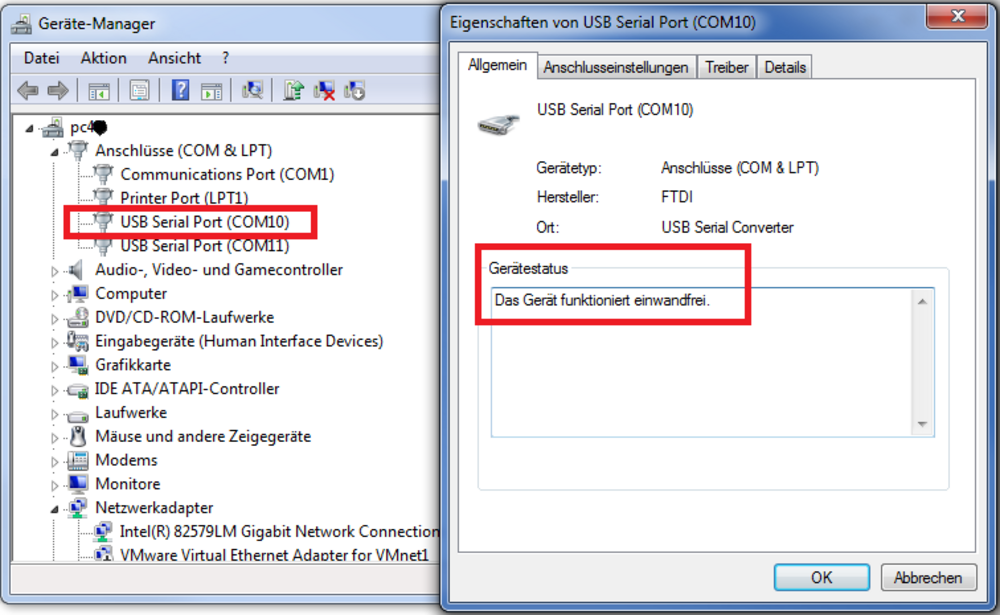Screen dimensions: 1000x615
Task: Click the Forward arrow toolbar icon
Action: pyautogui.click(x=58, y=91)
